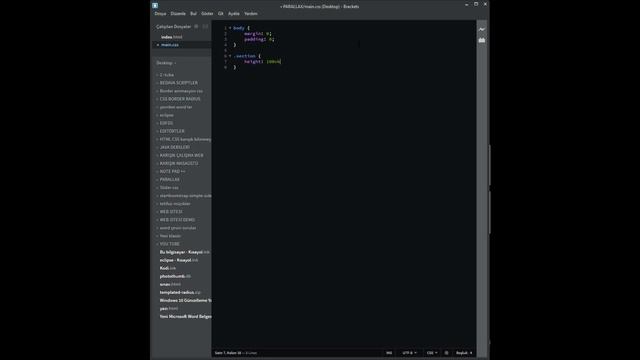
Task: Open the Dosya menu
Action: click(x=160, y=13)
